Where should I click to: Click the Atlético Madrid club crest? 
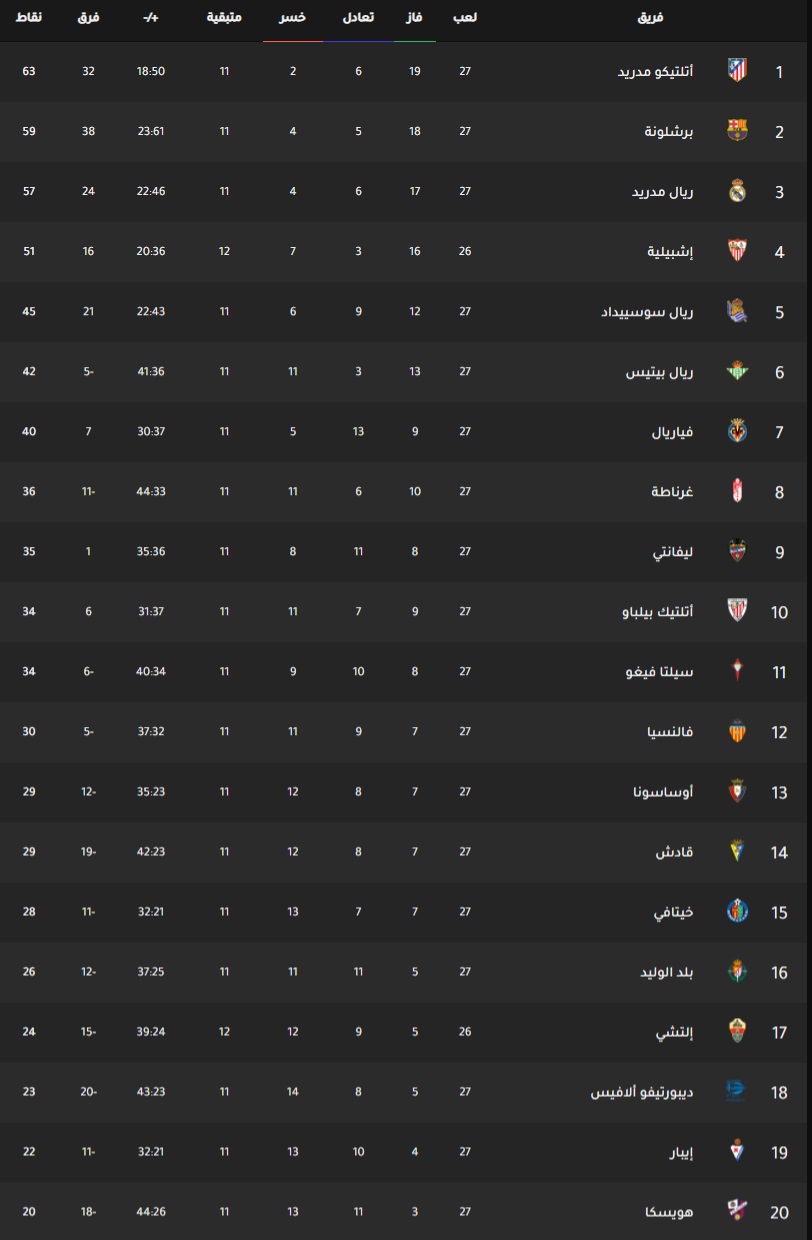737,71
